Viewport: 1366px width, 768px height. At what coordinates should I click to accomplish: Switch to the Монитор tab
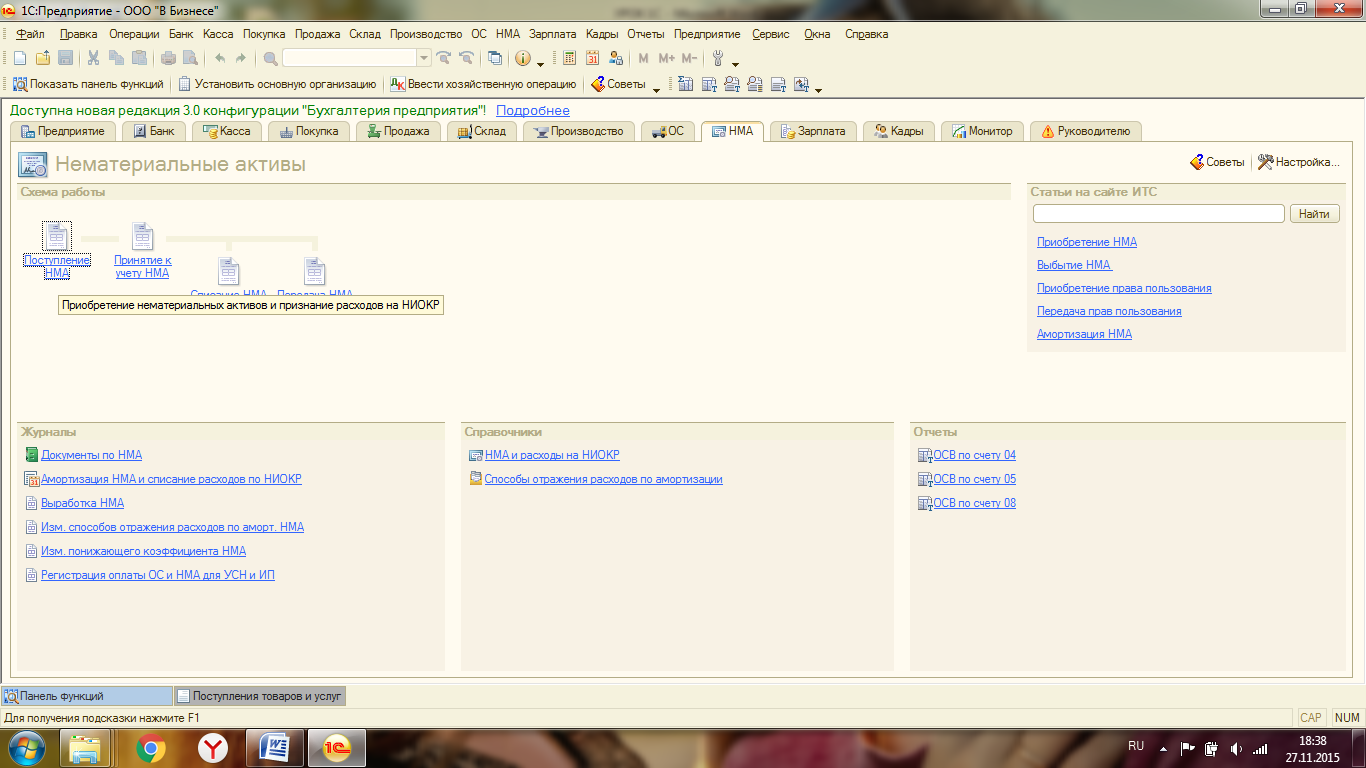tap(983, 131)
